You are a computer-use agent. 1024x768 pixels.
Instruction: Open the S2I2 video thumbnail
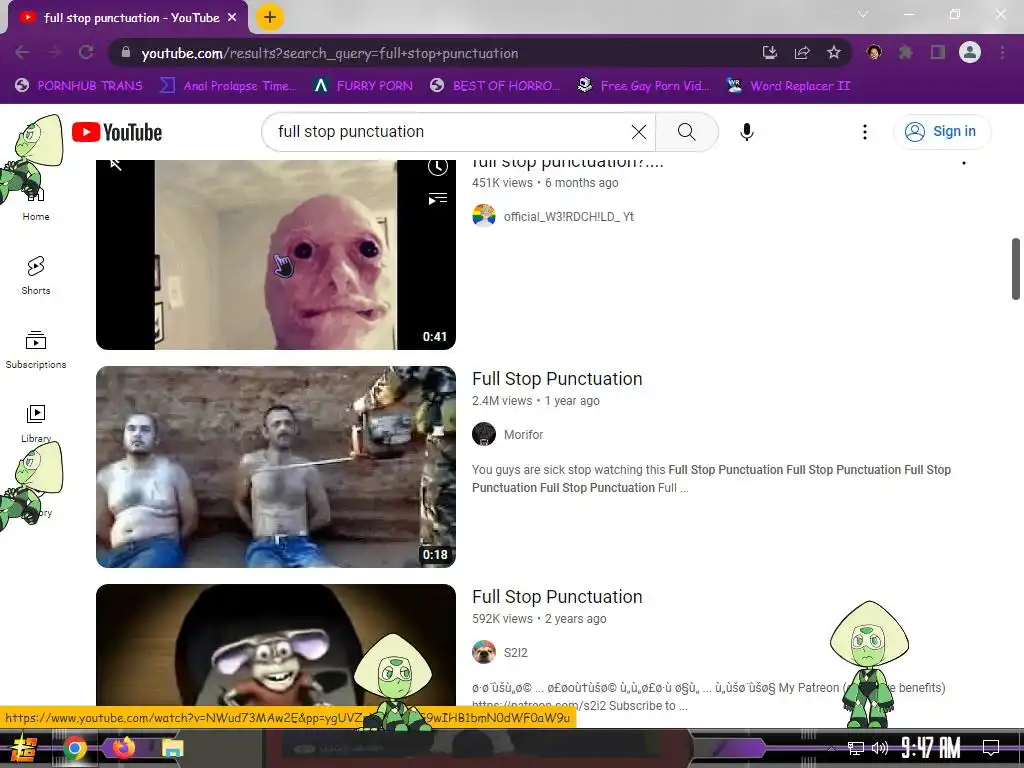276,647
